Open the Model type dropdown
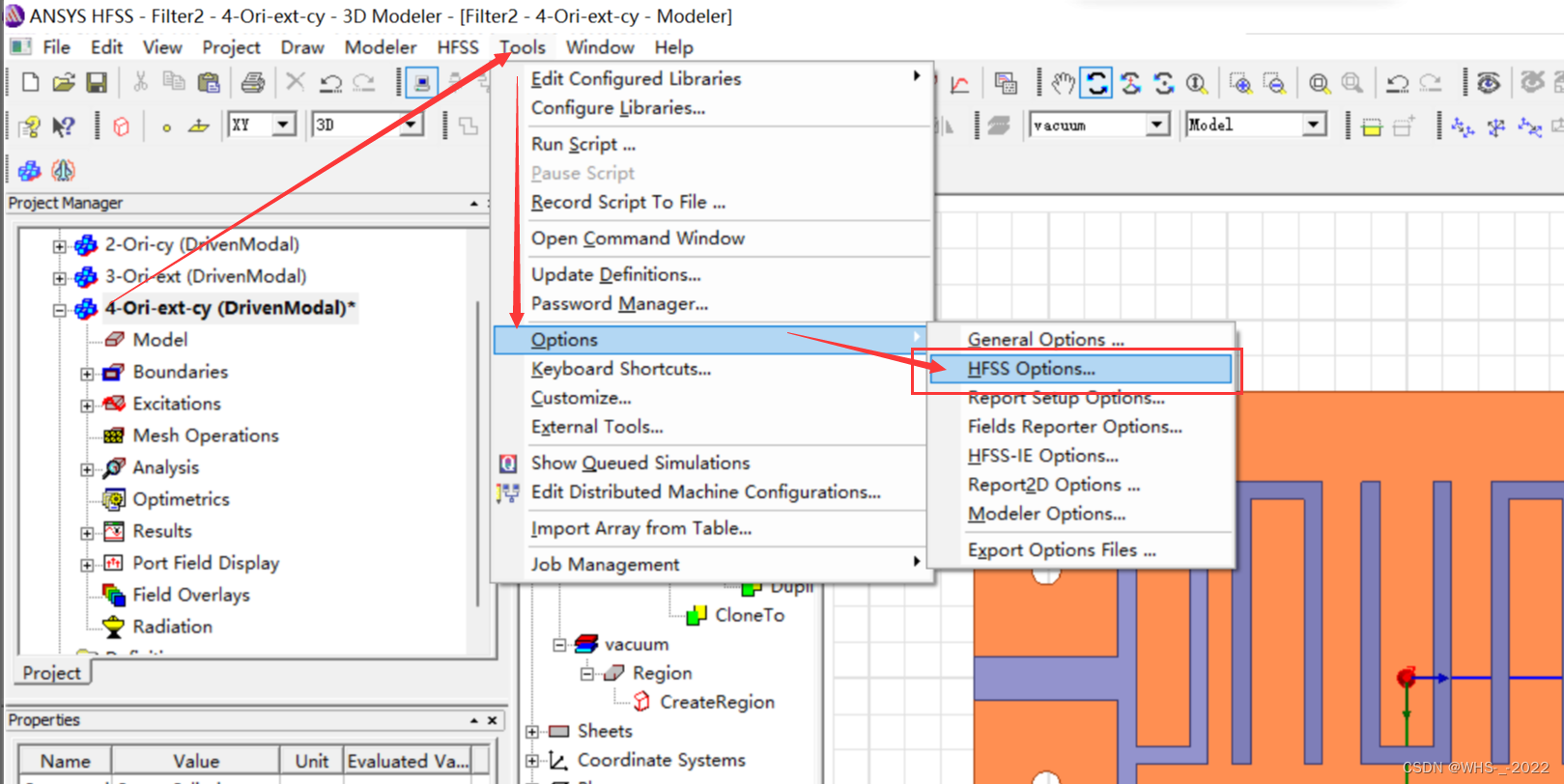 click(1312, 125)
